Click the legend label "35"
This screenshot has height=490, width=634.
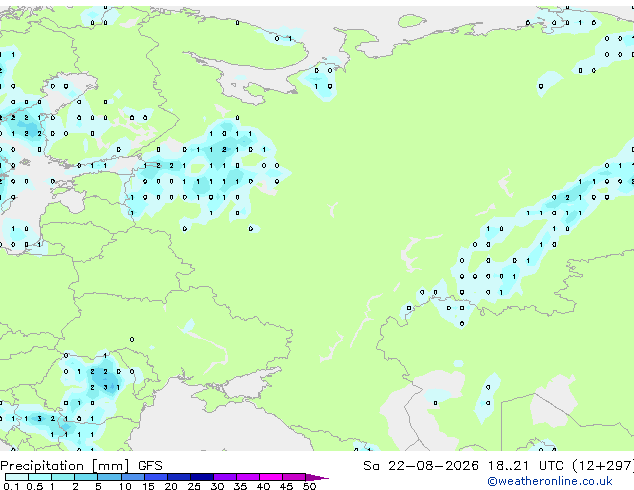tap(240, 486)
